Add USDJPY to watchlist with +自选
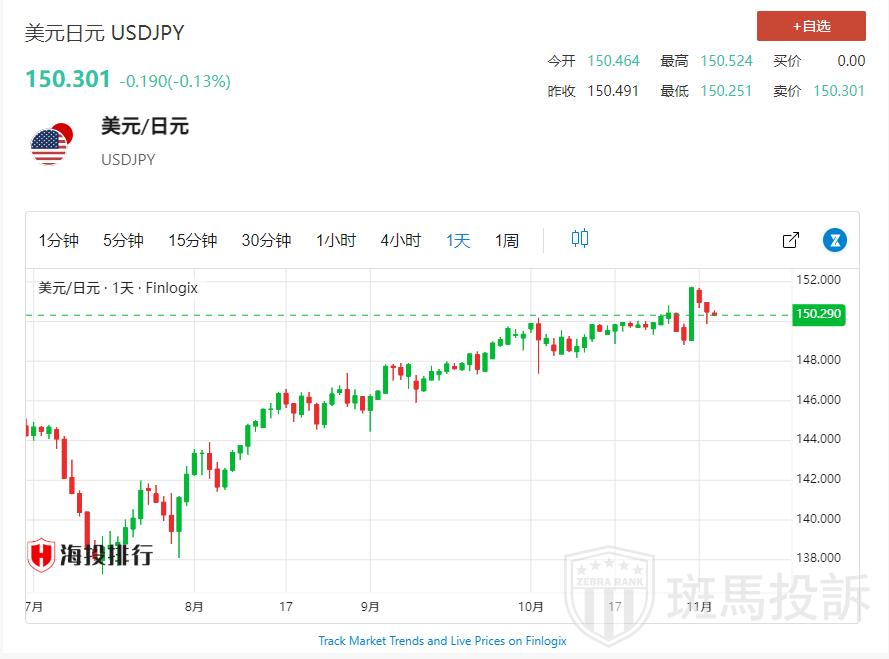Viewport: 889px width, 659px height. tap(811, 26)
